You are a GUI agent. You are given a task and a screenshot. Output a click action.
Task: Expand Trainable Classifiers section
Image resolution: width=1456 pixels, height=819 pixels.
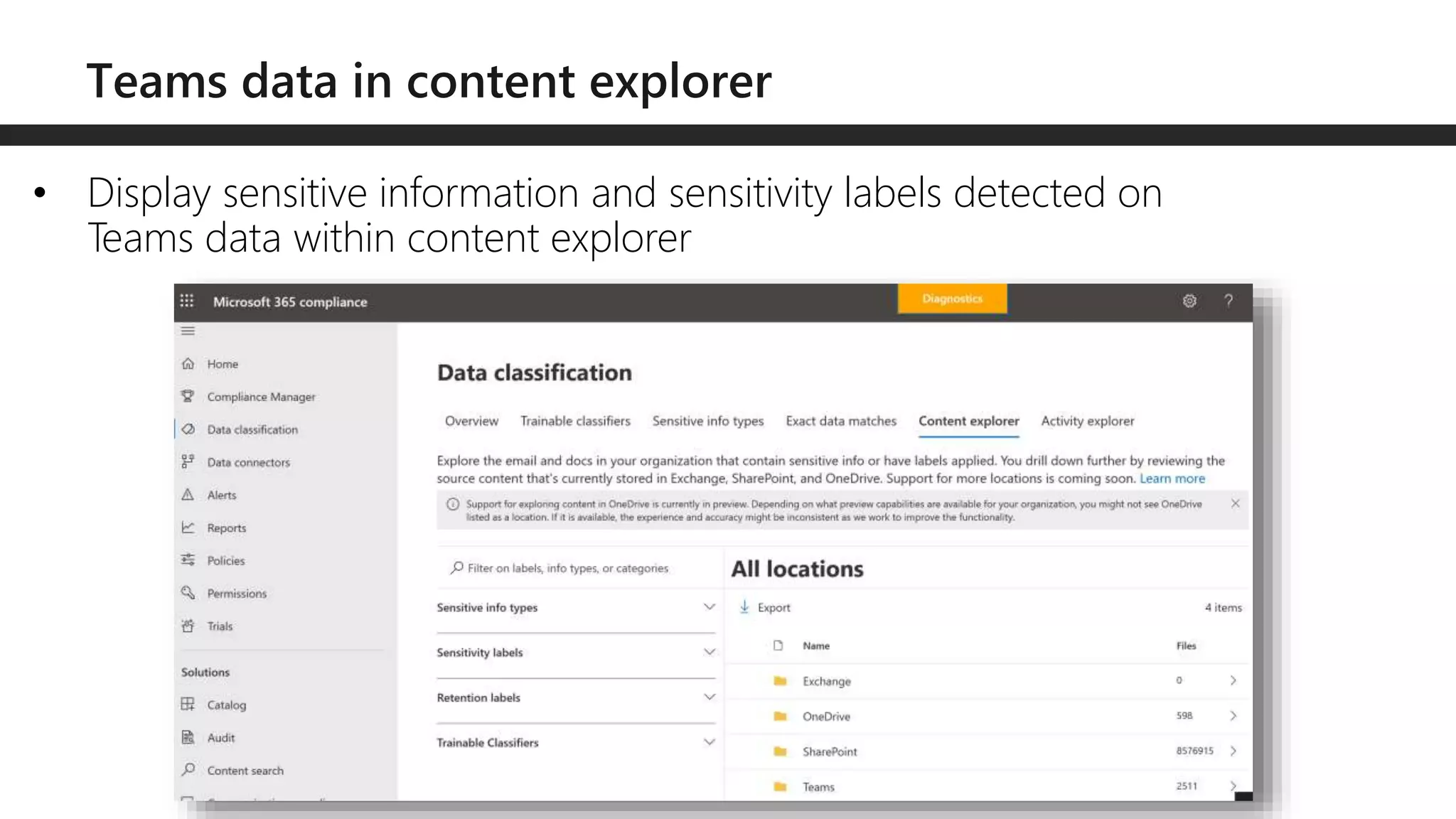point(709,742)
